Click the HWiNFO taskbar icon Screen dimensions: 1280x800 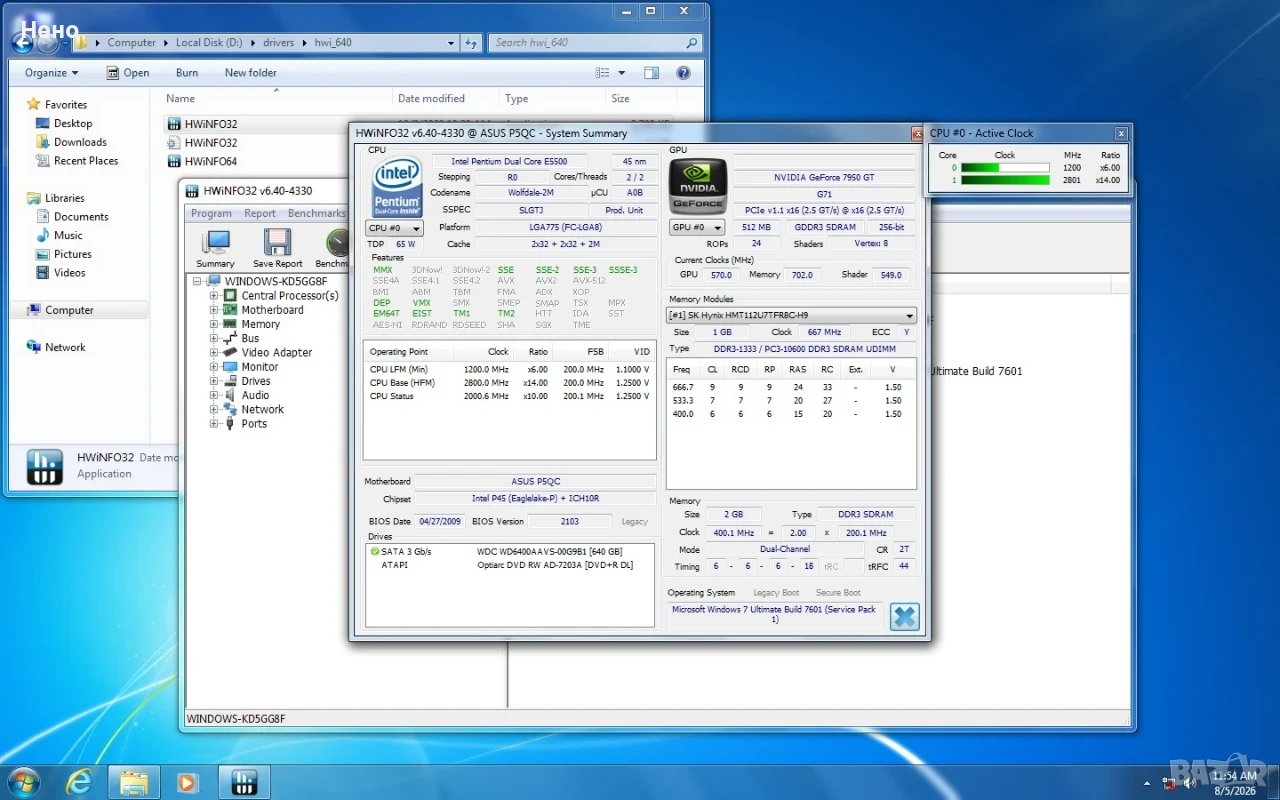click(x=243, y=782)
